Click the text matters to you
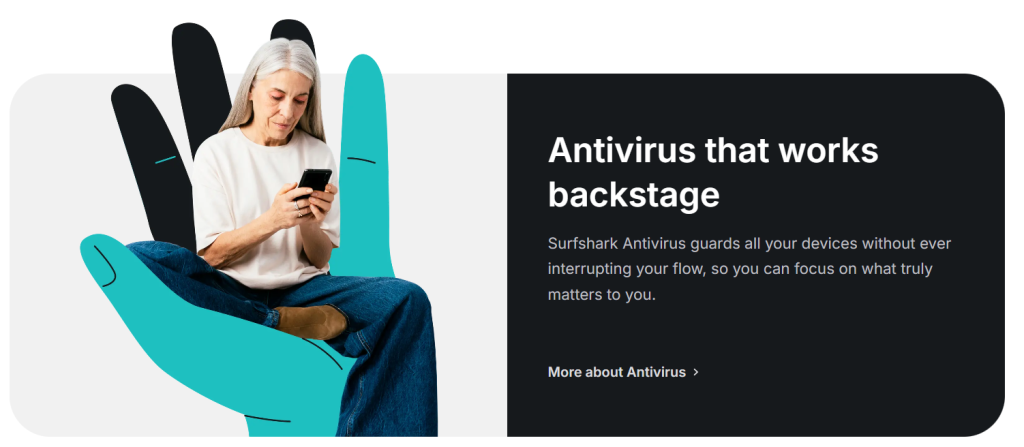This screenshot has height=447, width=1024. (601, 295)
